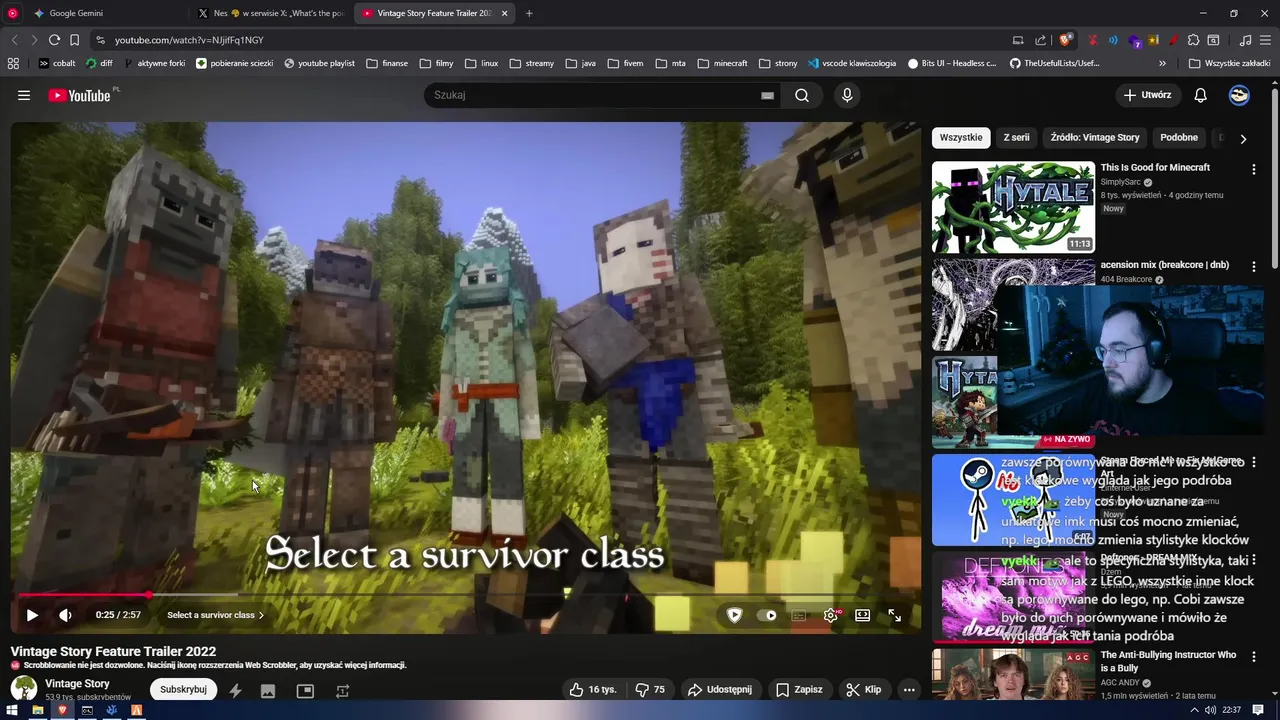Switch to the X 'Nes' browser tab
Screen dimensions: 1280x720
tap(270, 13)
